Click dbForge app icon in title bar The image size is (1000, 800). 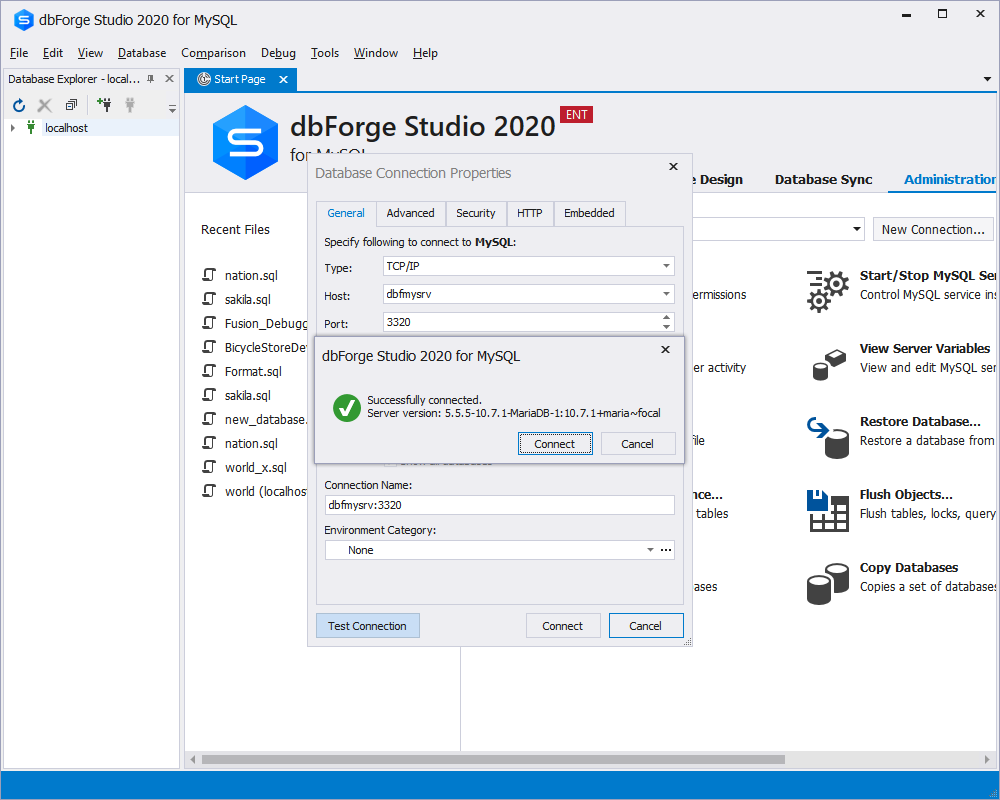tap(24, 20)
